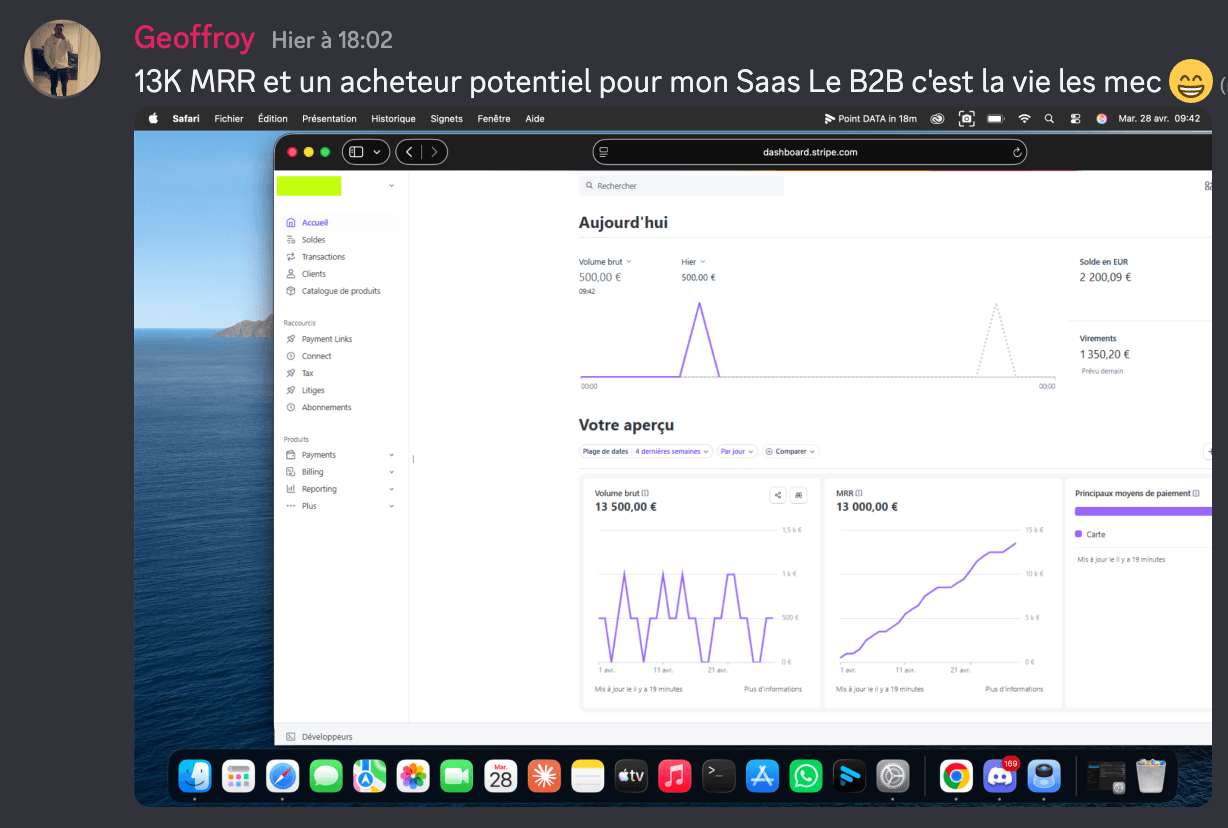
Task: Open the Édition menu
Action: click(273, 118)
